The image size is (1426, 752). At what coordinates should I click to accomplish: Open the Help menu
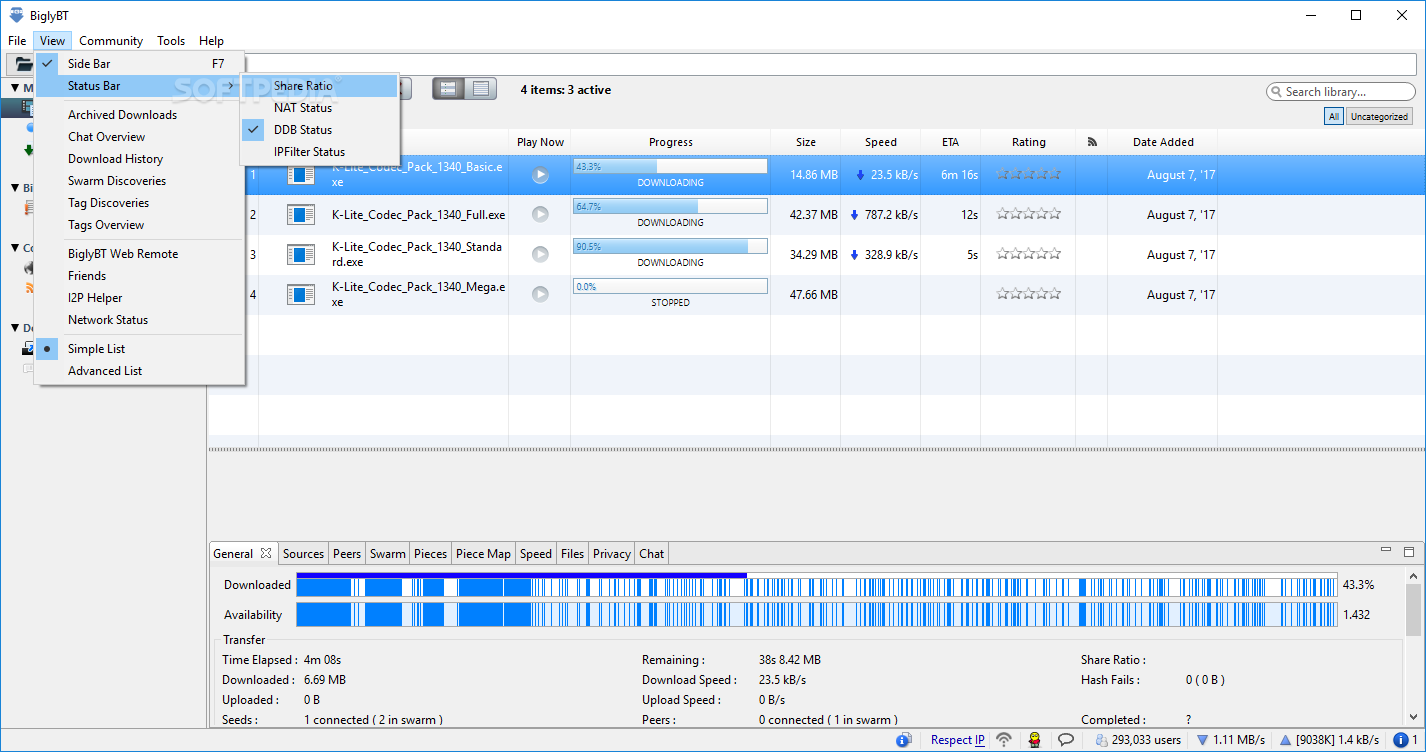pos(211,41)
